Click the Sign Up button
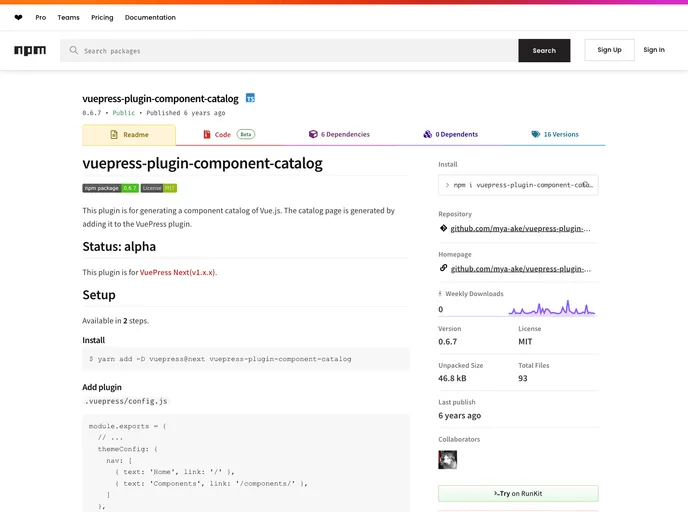 click(609, 50)
